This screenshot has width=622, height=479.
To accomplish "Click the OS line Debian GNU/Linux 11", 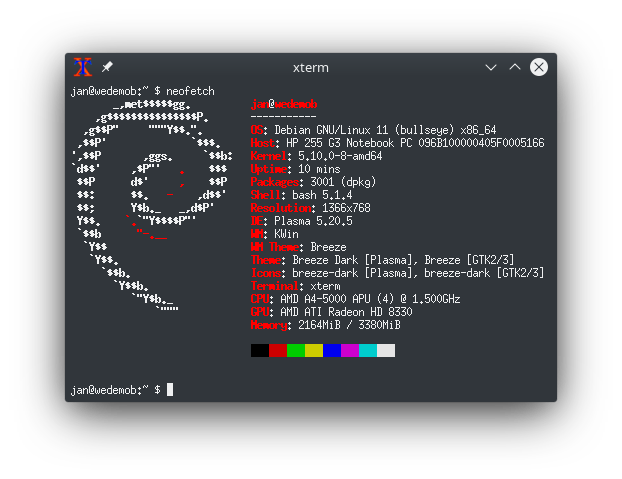I will 373,130.
